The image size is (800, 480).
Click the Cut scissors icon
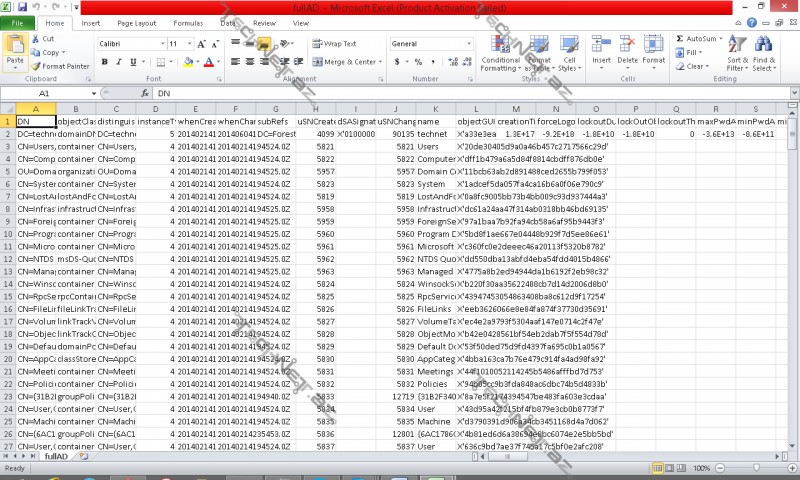tap(36, 39)
